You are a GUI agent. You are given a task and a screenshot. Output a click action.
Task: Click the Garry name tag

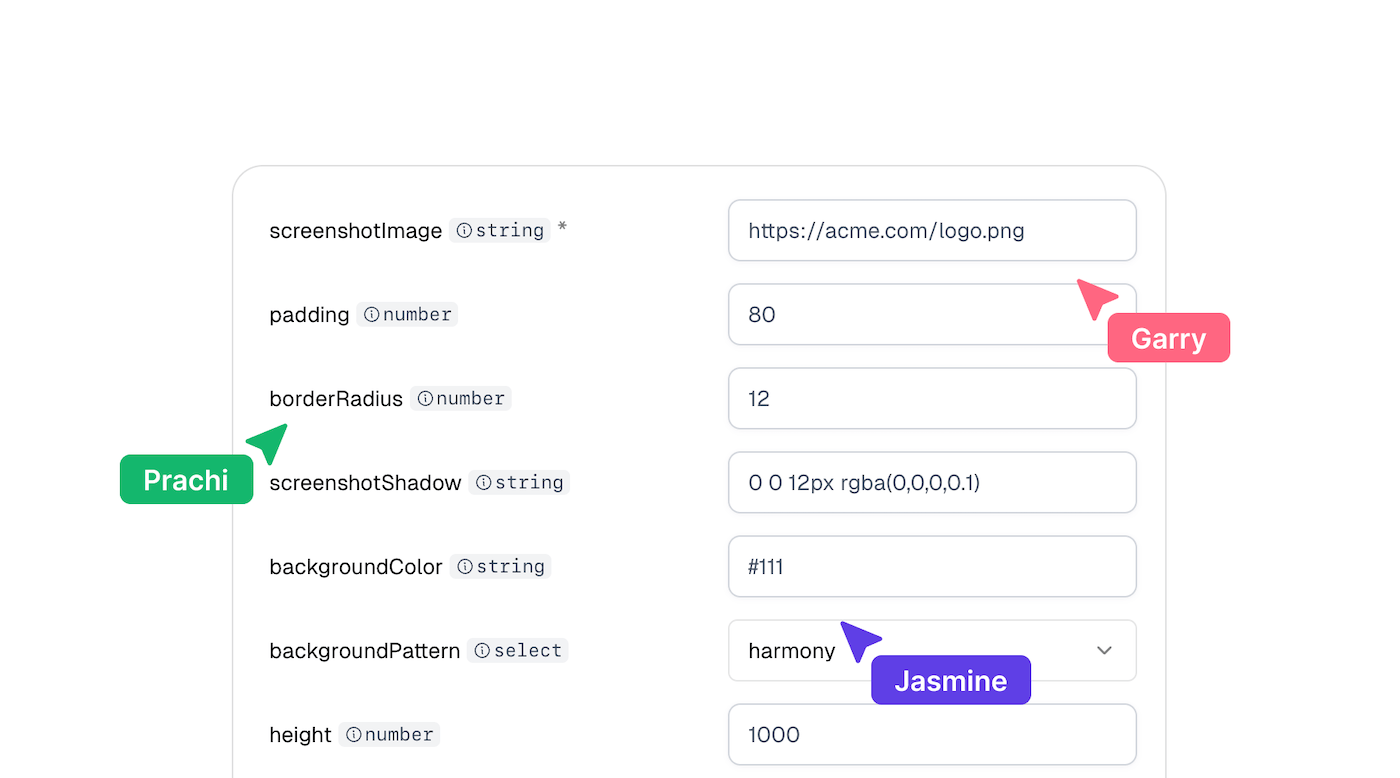click(x=1169, y=338)
